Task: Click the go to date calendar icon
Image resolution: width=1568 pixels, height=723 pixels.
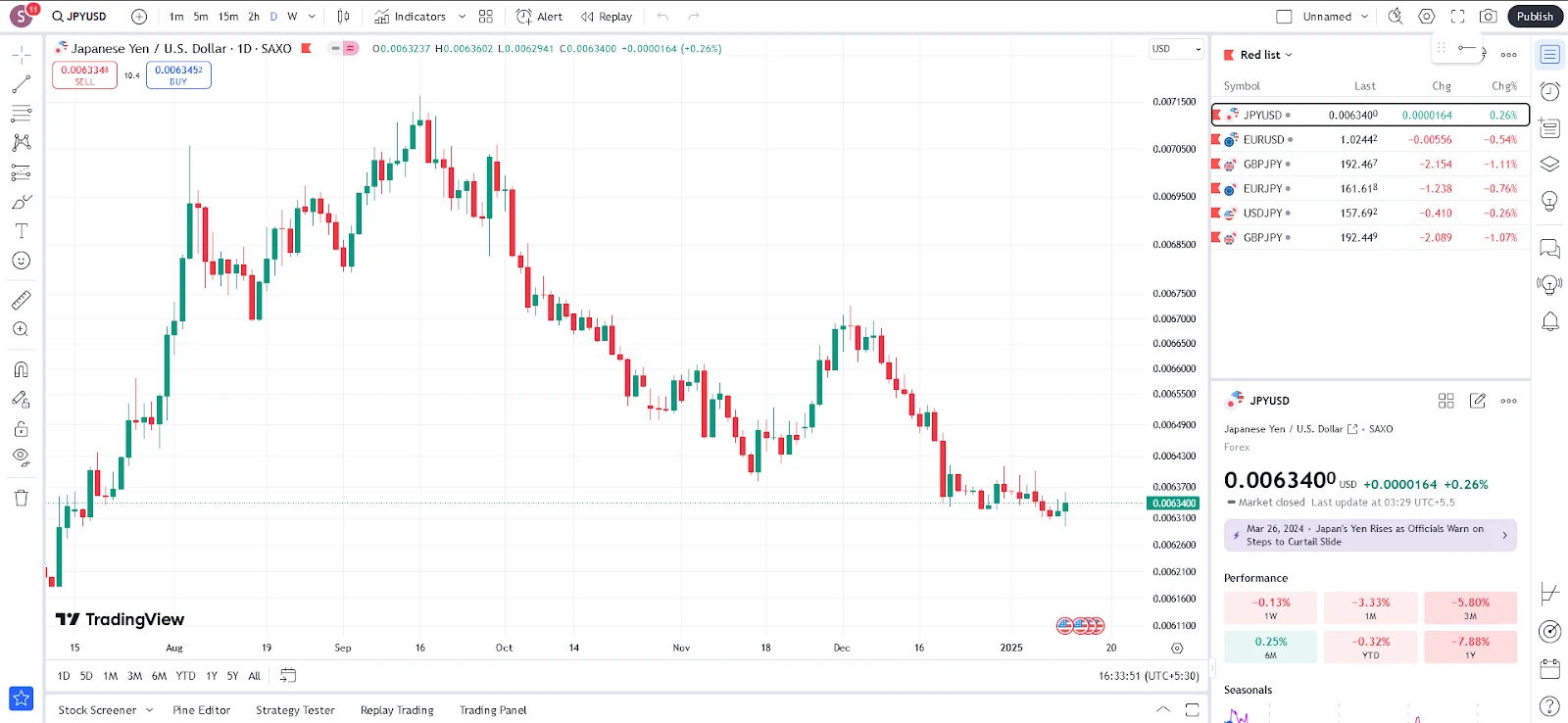Action: click(x=288, y=676)
